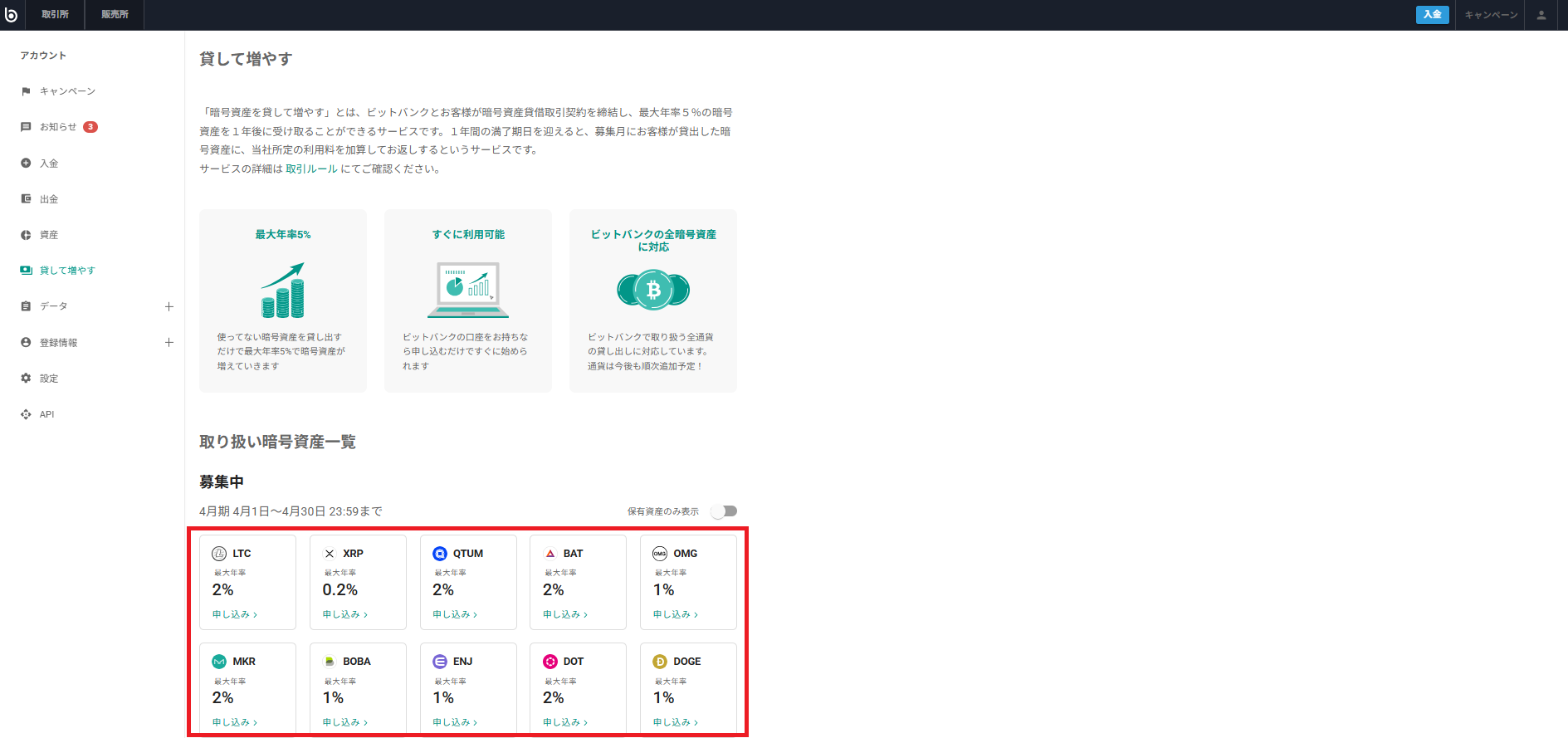This screenshot has height=738, width=1568.
Task: Click 申し込み link for XRP
Action: [345, 614]
